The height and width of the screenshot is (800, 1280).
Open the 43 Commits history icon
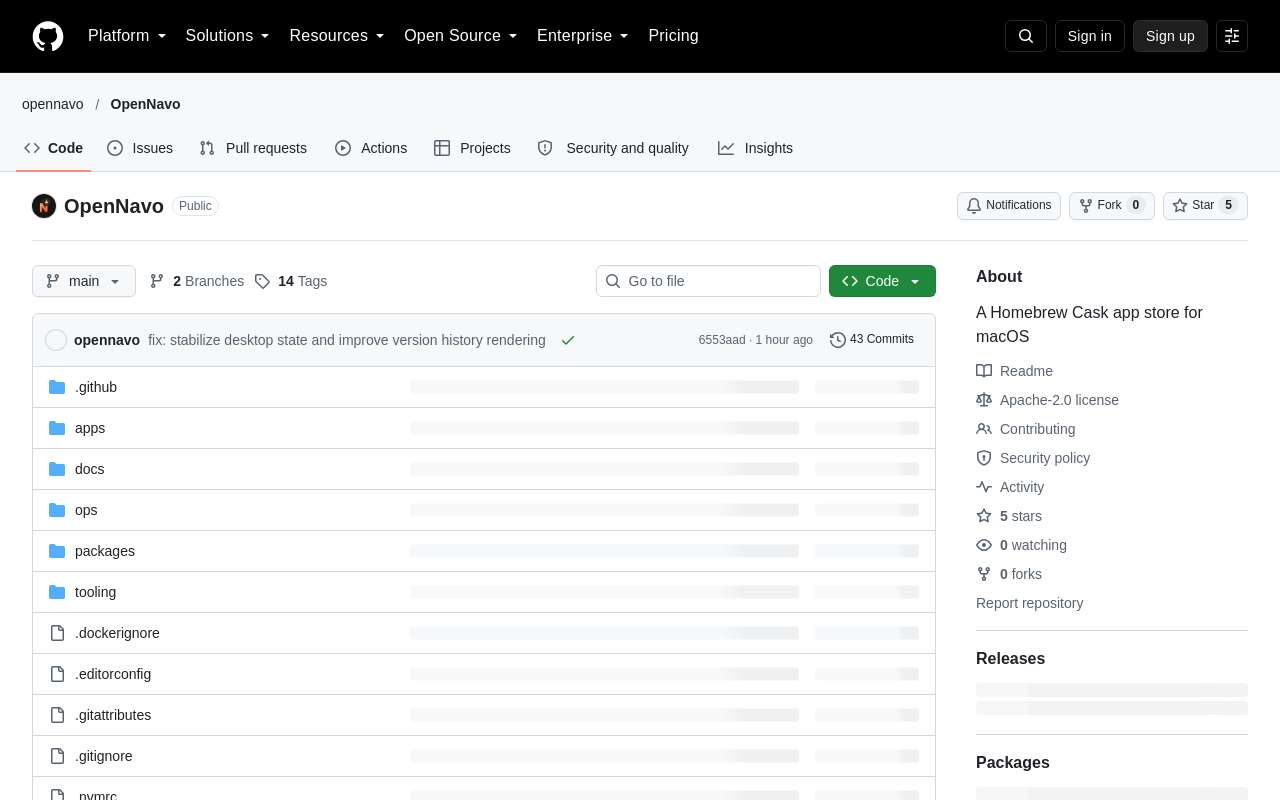point(838,340)
